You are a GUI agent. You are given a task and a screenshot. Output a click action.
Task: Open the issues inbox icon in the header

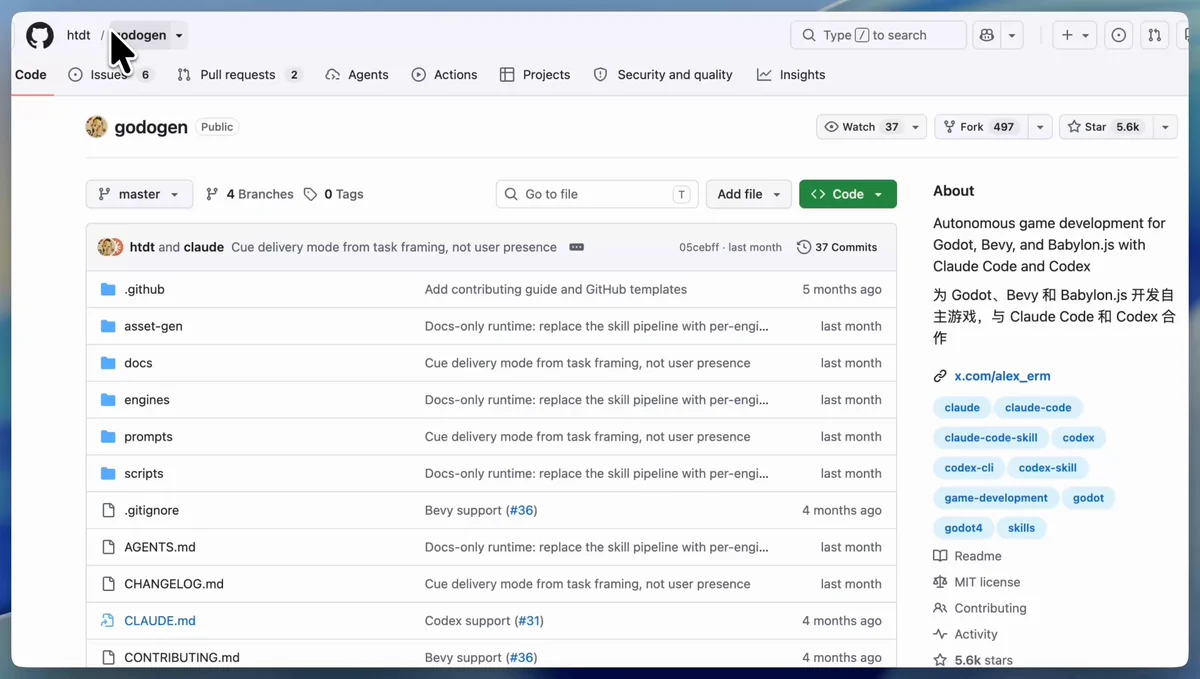point(1119,35)
